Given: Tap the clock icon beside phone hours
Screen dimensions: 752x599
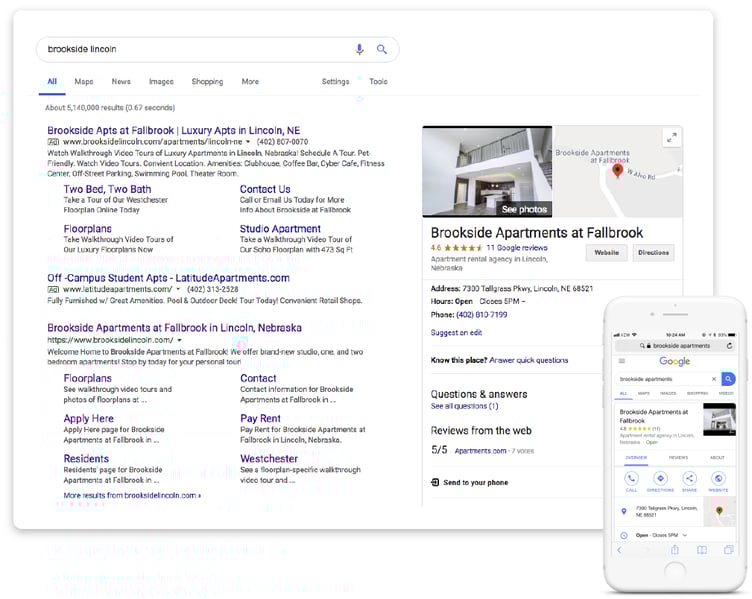Looking at the screenshot, I should click(623, 535).
